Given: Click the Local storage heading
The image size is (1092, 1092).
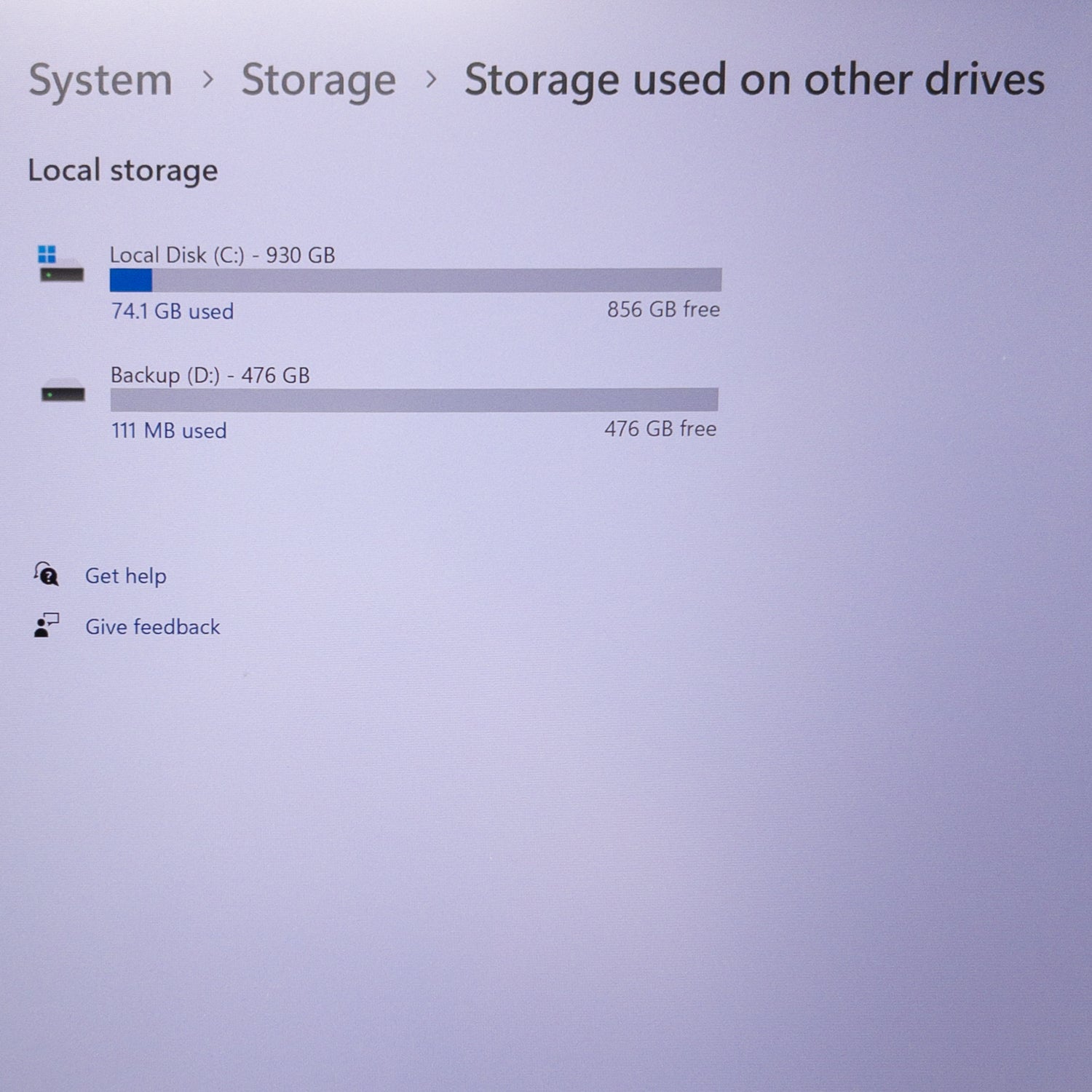Looking at the screenshot, I should 123,172.
